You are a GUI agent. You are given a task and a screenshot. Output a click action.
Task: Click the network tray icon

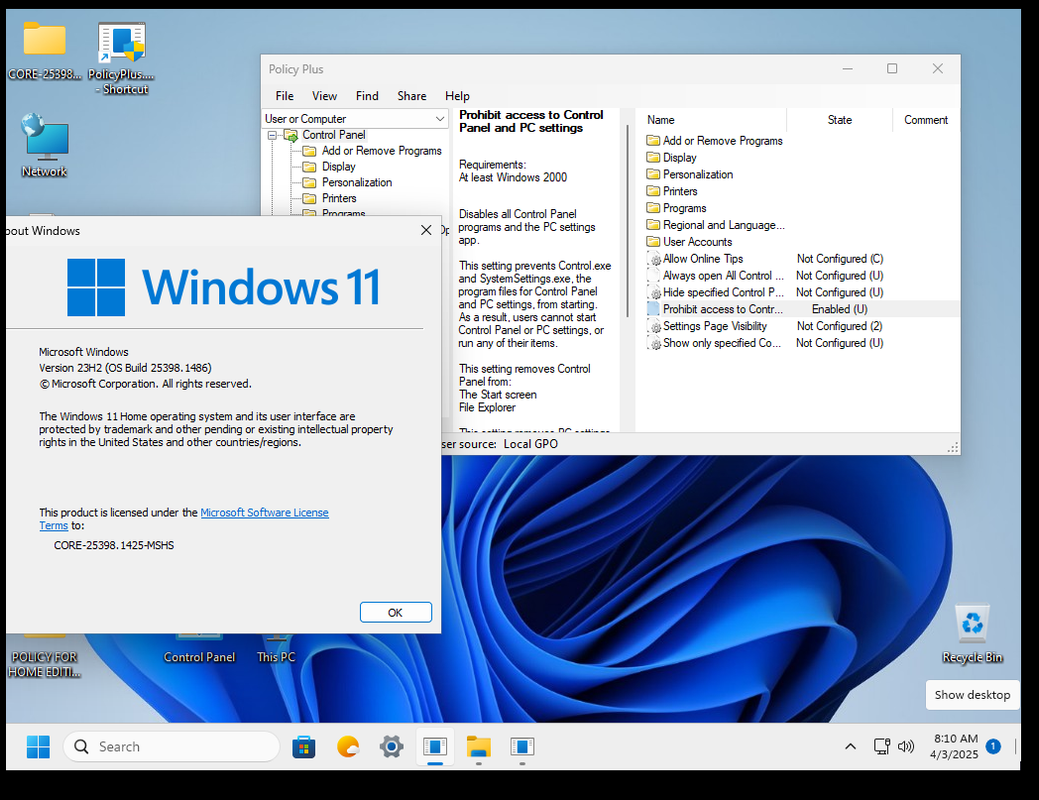(882, 747)
